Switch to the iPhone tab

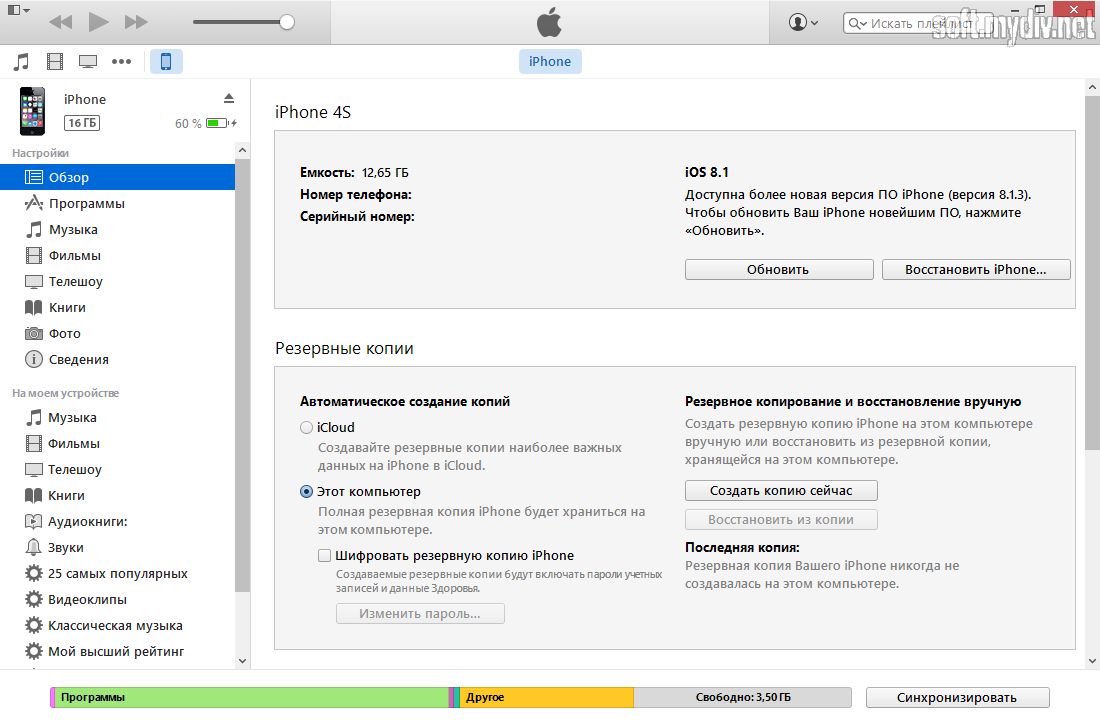[x=550, y=62]
